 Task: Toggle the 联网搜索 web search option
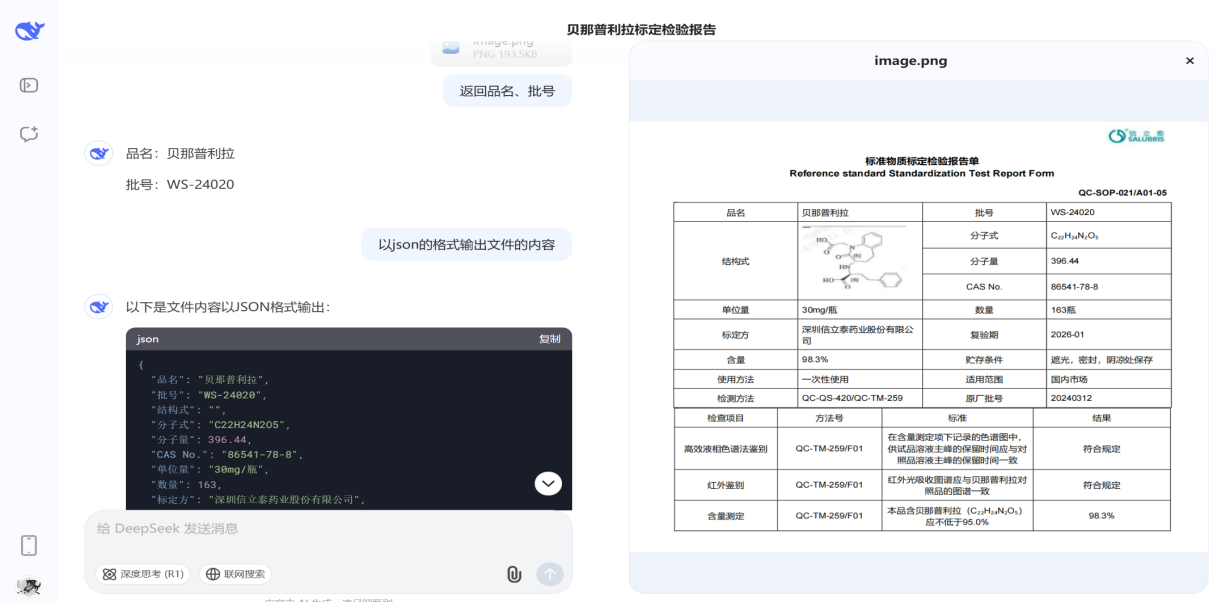234,574
